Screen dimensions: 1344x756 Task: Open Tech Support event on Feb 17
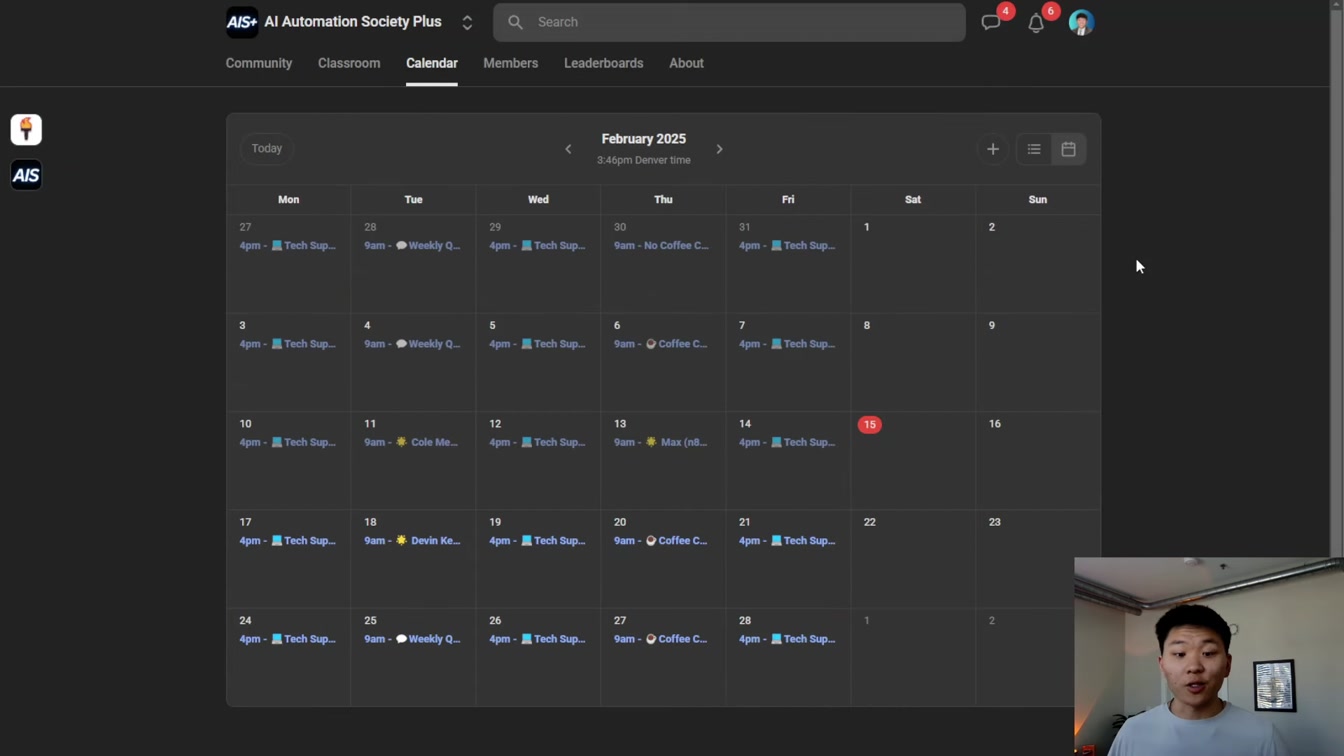pos(287,541)
